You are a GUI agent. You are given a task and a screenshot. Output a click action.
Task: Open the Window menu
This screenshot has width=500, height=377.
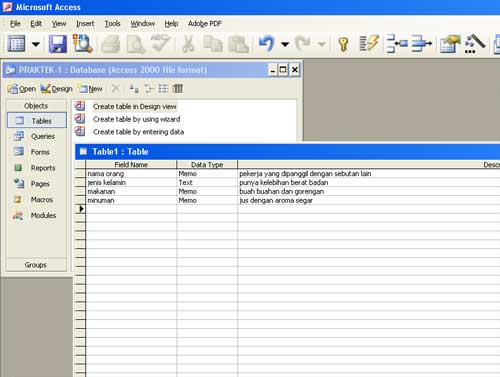point(143,24)
